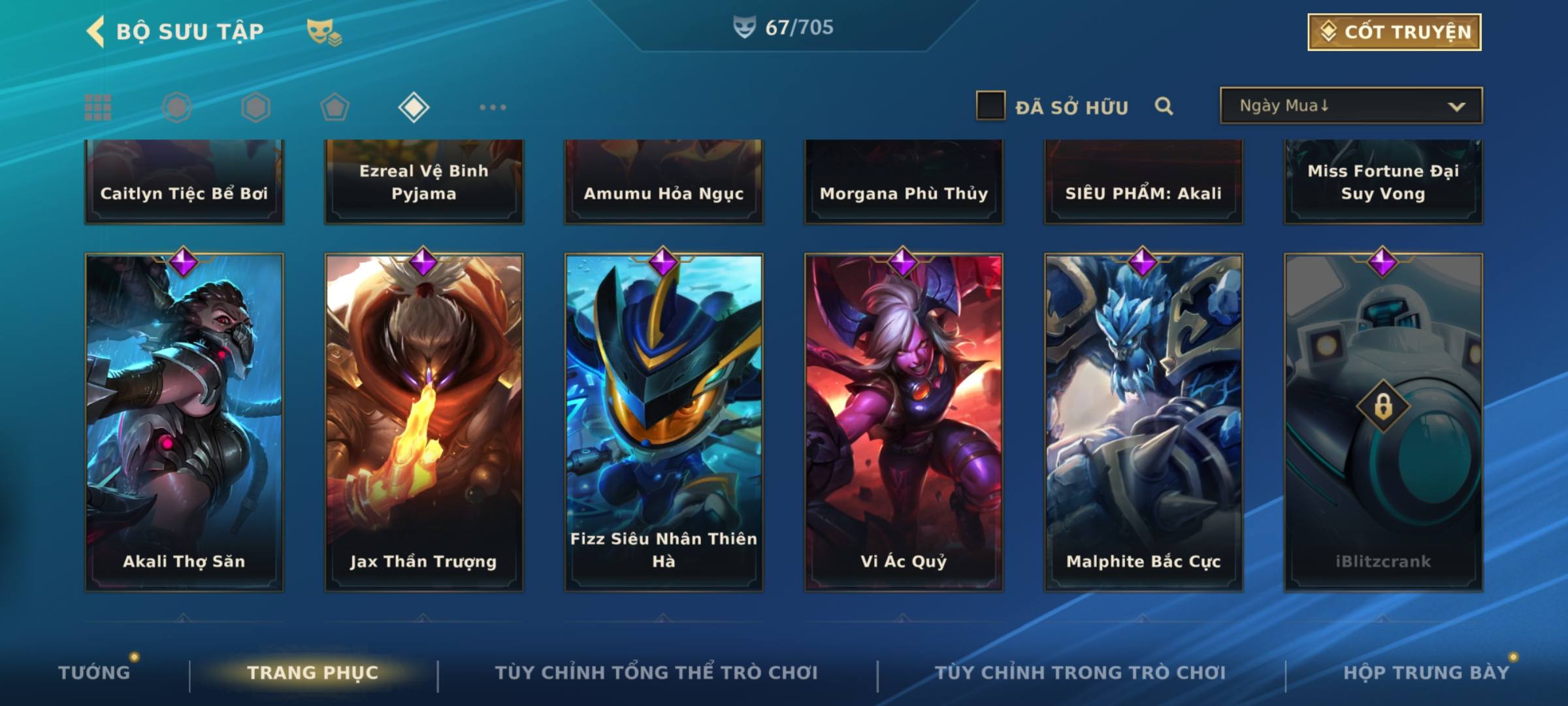
Task: Open the Ngày Mua sort dropdown
Action: coord(1351,105)
